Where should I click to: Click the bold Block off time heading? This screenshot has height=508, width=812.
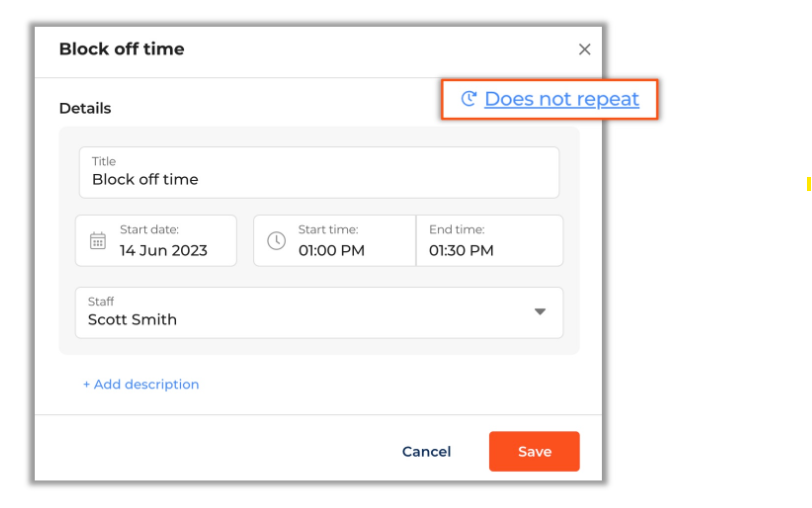[122, 49]
